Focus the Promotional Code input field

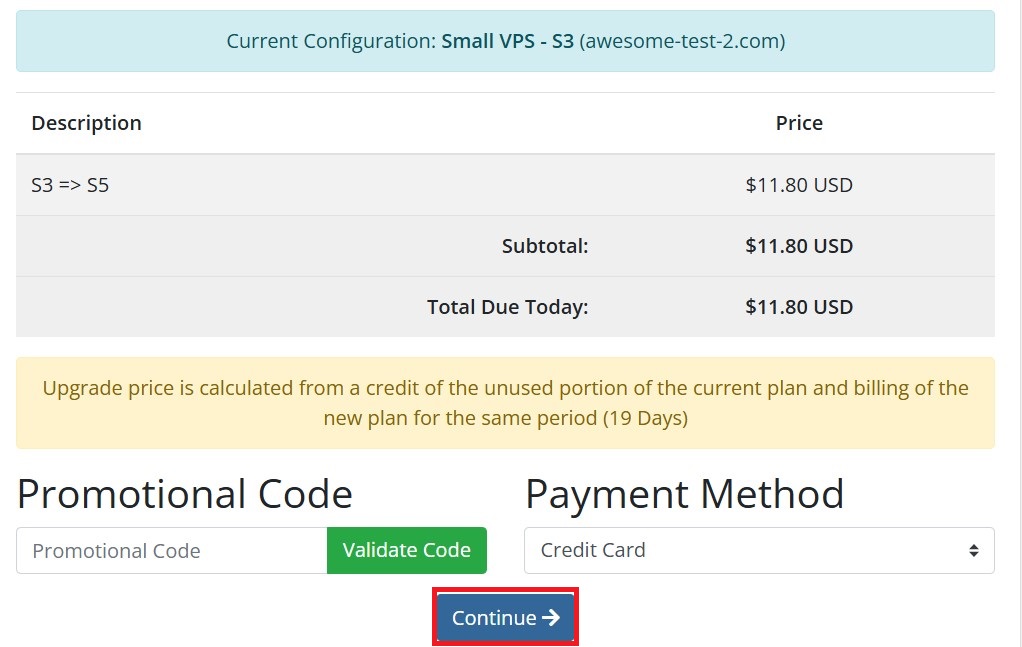pyautogui.click(x=171, y=550)
